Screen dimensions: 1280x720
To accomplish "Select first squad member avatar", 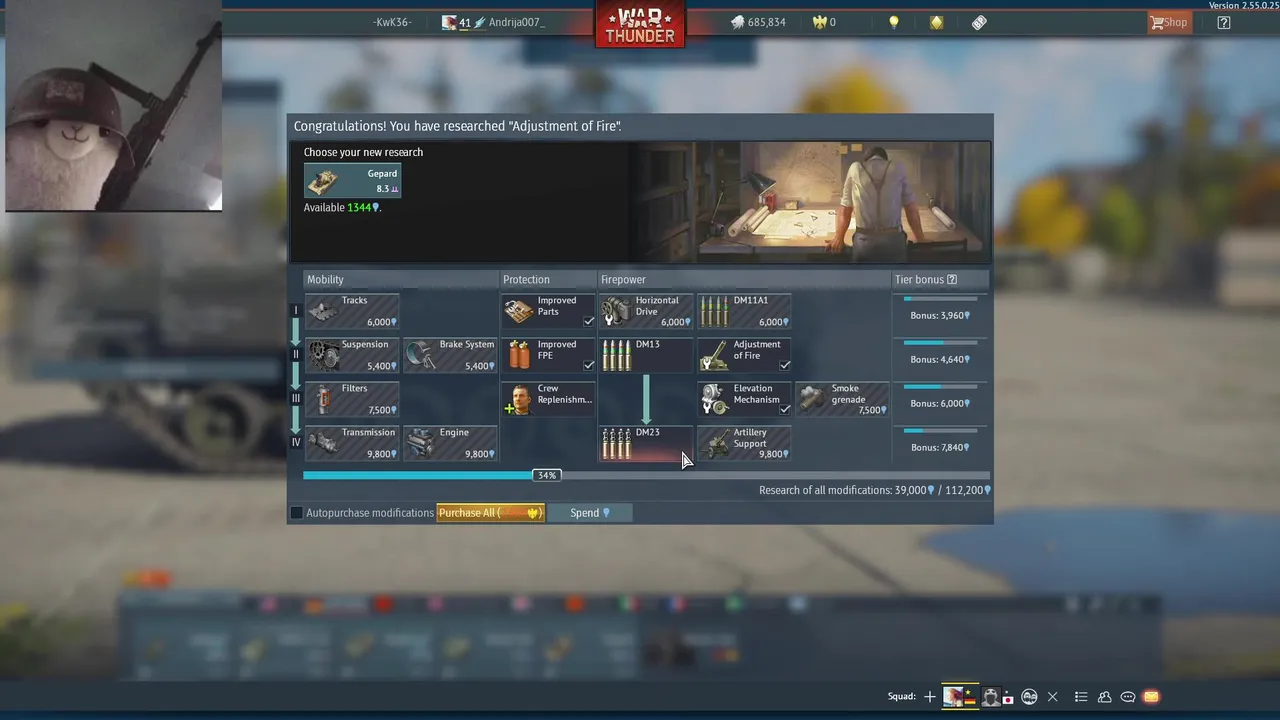I will click(960, 697).
